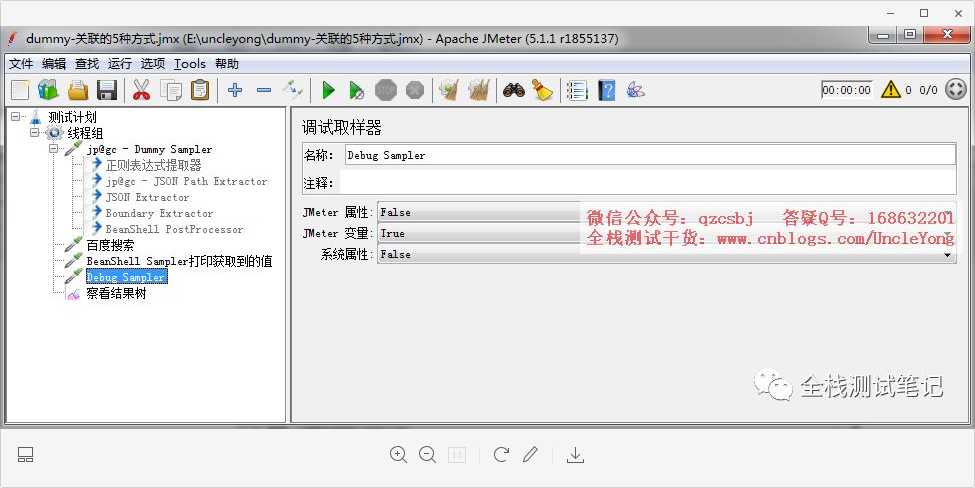Collapse all nodes with minus icon
Image resolution: width=975 pixels, height=488 pixels.
tap(264, 90)
